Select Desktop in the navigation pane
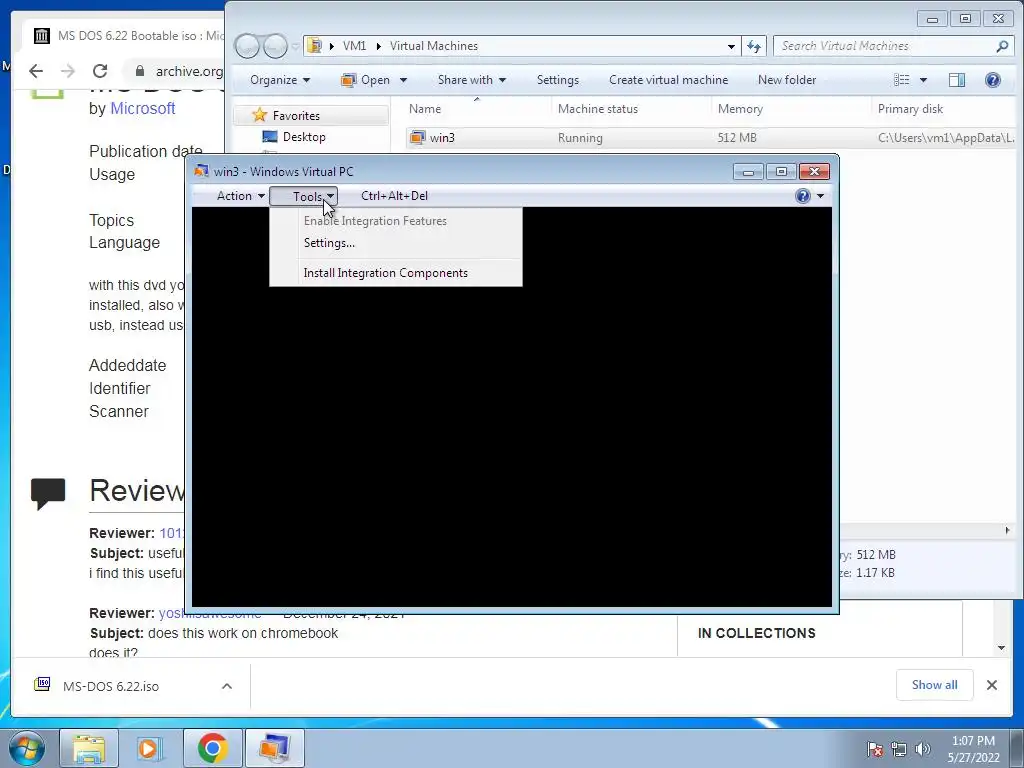The height and width of the screenshot is (768, 1024). (x=304, y=136)
